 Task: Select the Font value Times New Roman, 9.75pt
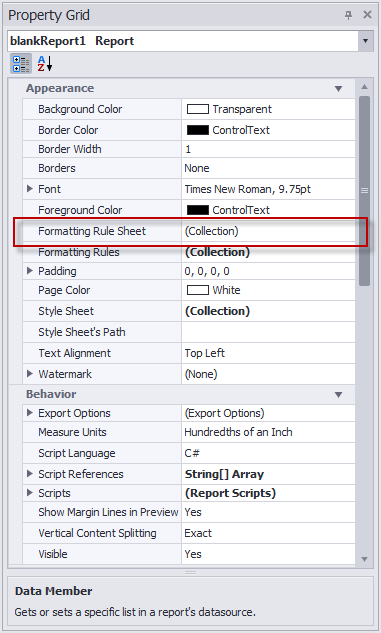click(x=268, y=189)
